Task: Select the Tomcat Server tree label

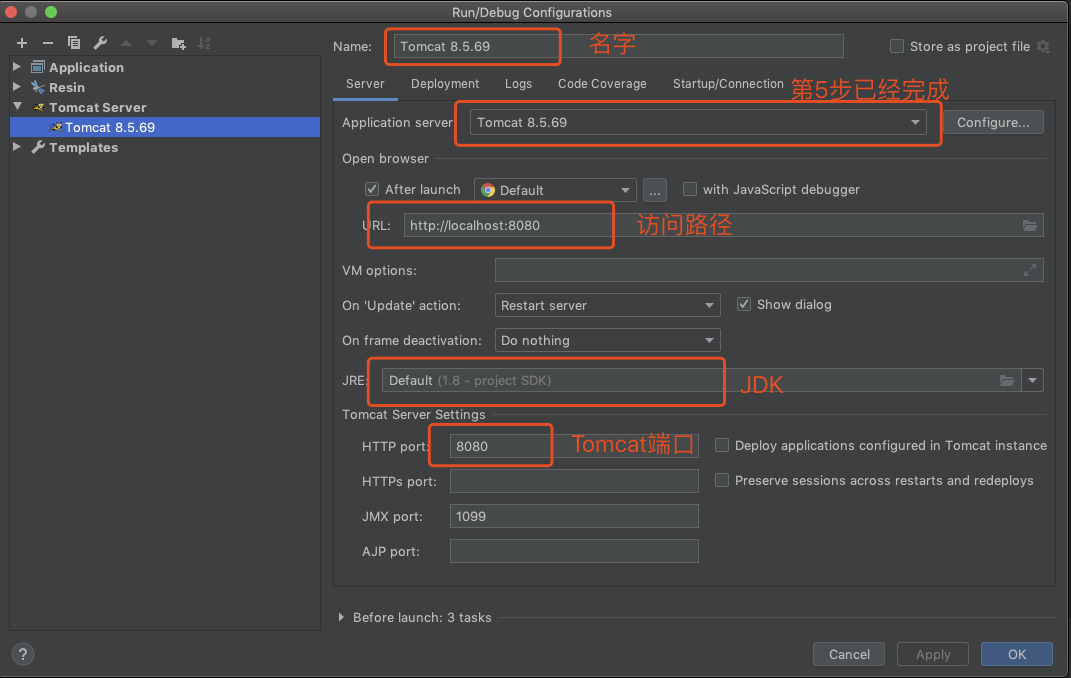Action: tap(98, 107)
